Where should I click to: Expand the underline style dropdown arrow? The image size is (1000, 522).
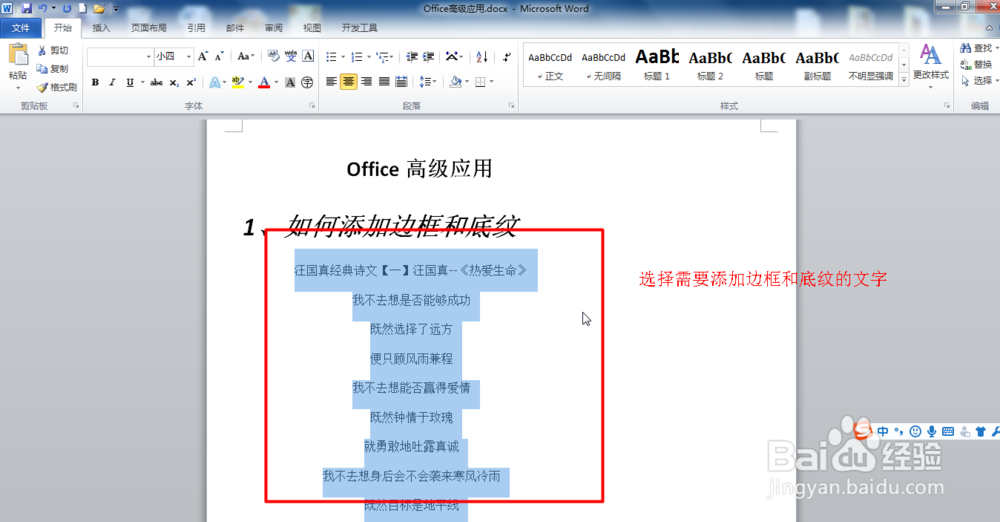(142, 82)
